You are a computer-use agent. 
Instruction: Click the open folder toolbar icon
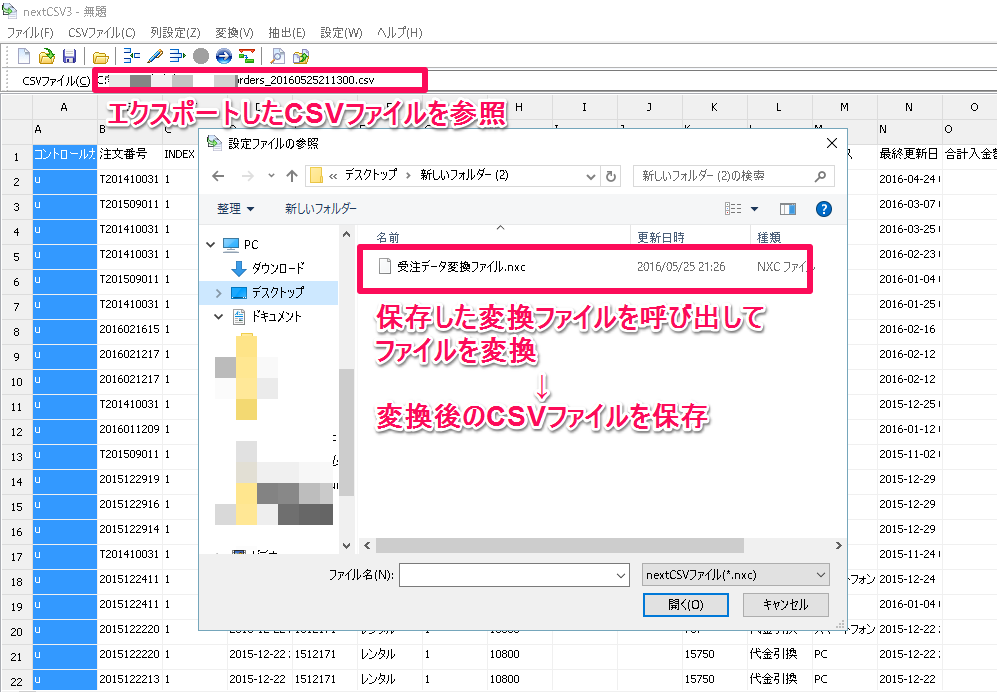100,56
